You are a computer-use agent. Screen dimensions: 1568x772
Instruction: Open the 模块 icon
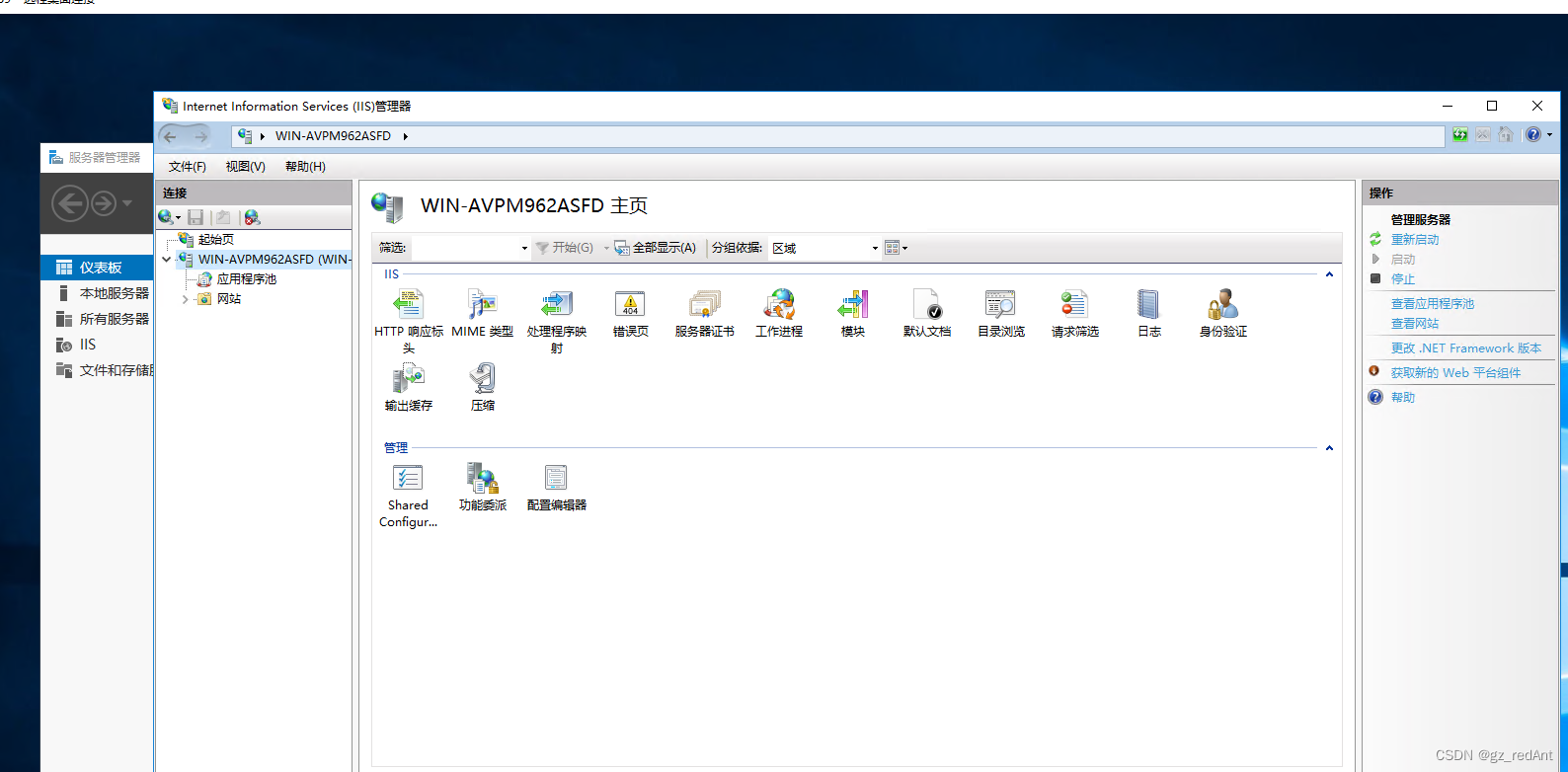click(x=853, y=304)
